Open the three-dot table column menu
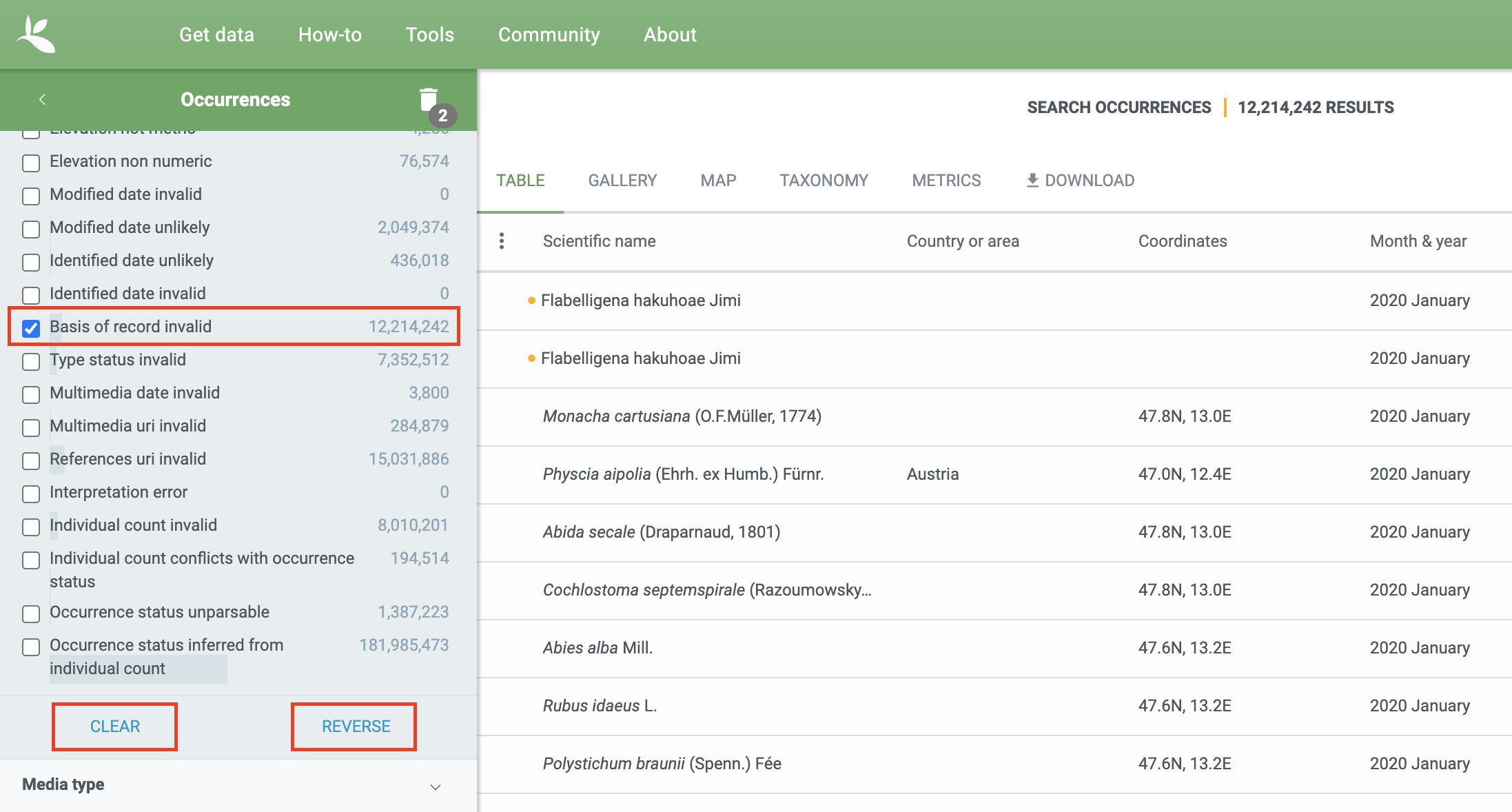 (x=502, y=241)
